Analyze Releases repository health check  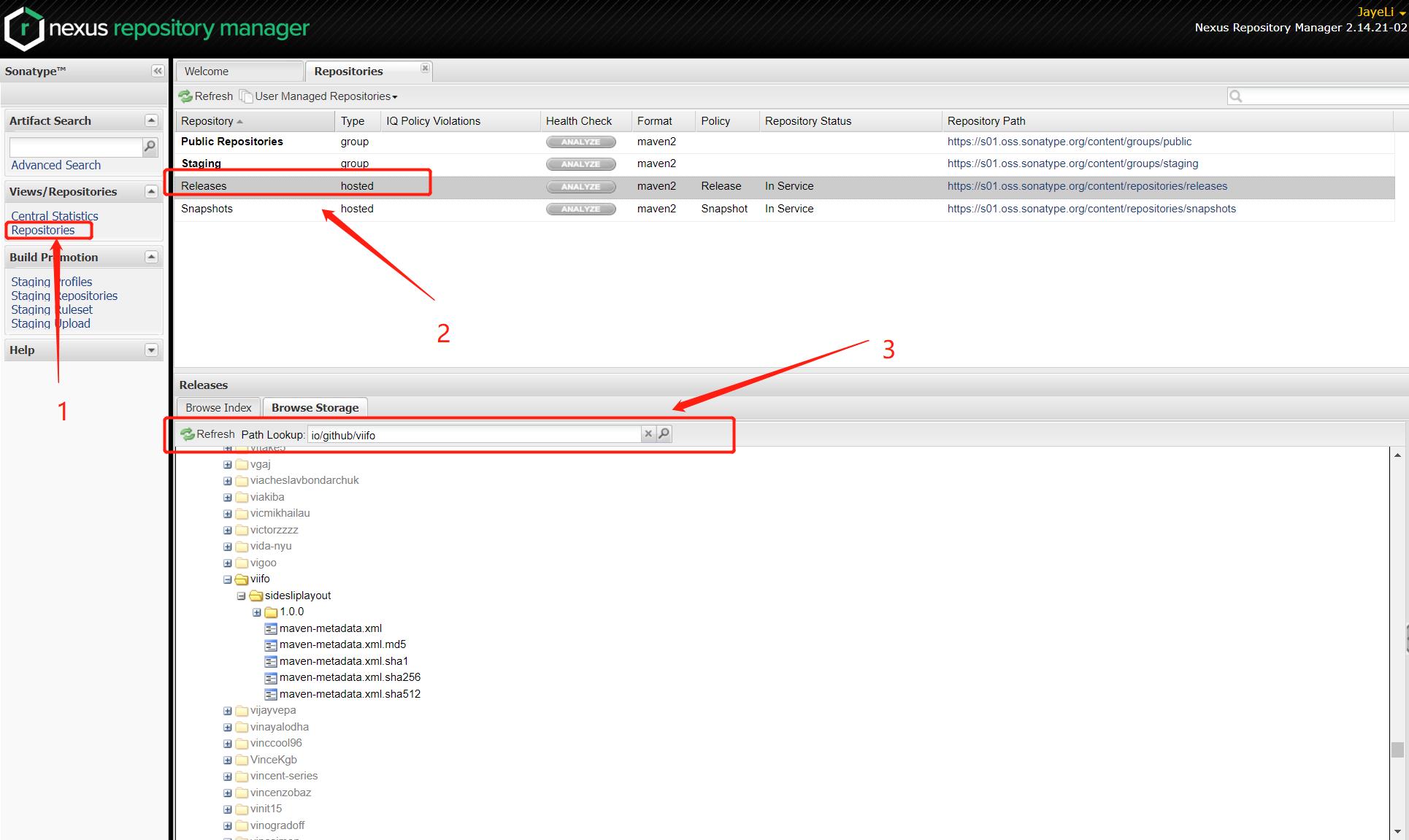pyautogui.click(x=580, y=187)
